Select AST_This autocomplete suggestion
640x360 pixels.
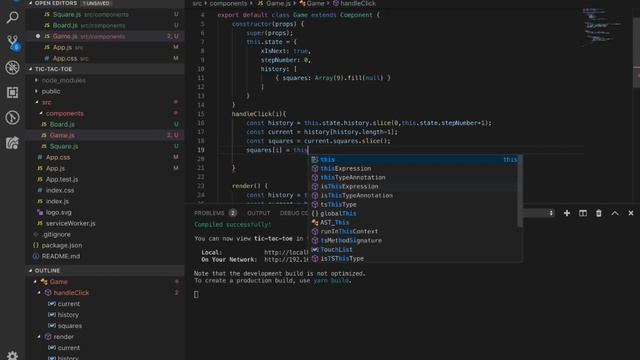413,222
